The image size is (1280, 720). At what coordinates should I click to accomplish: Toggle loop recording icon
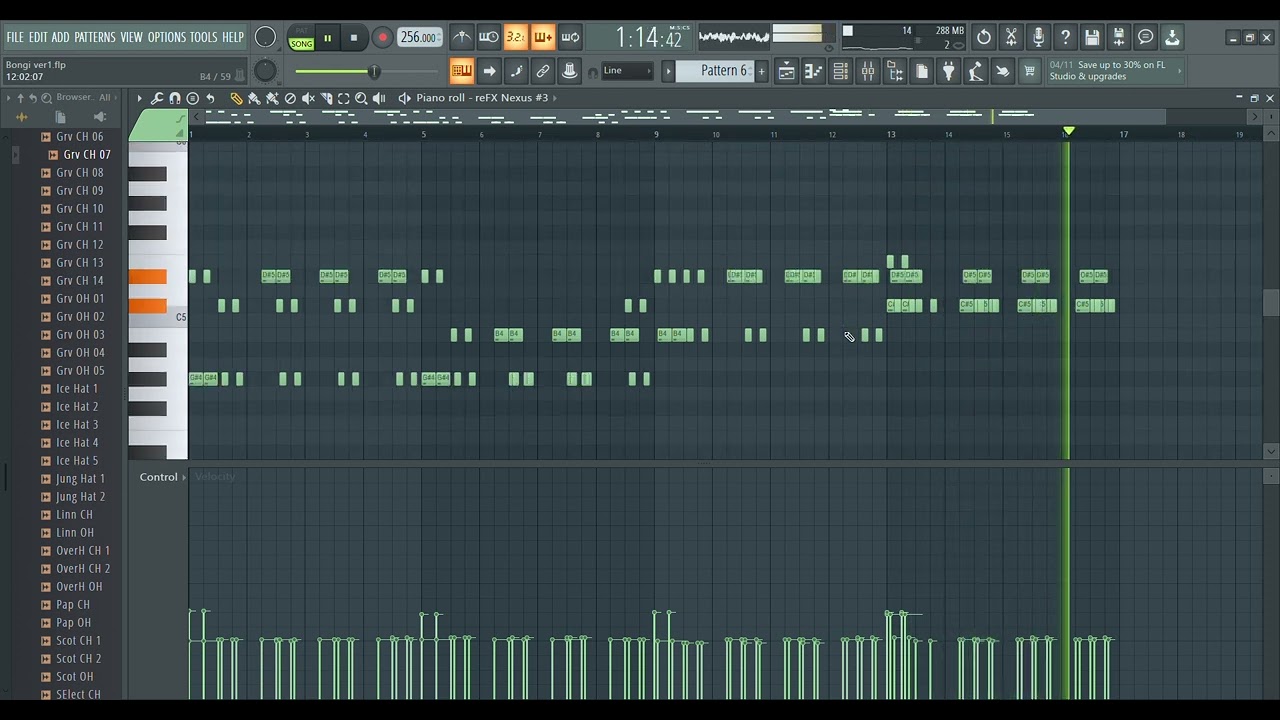click(x=570, y=37)
